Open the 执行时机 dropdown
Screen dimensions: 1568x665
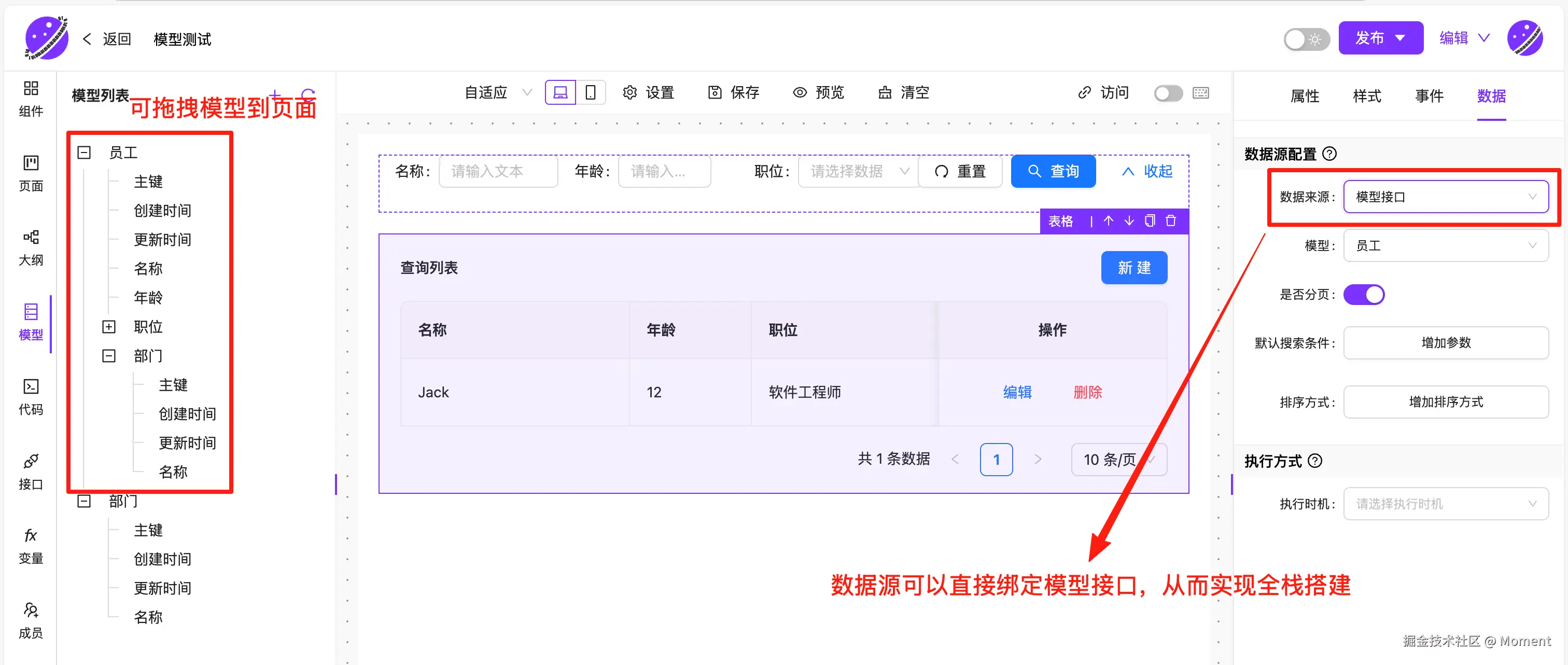click(x=1445, y=504)
